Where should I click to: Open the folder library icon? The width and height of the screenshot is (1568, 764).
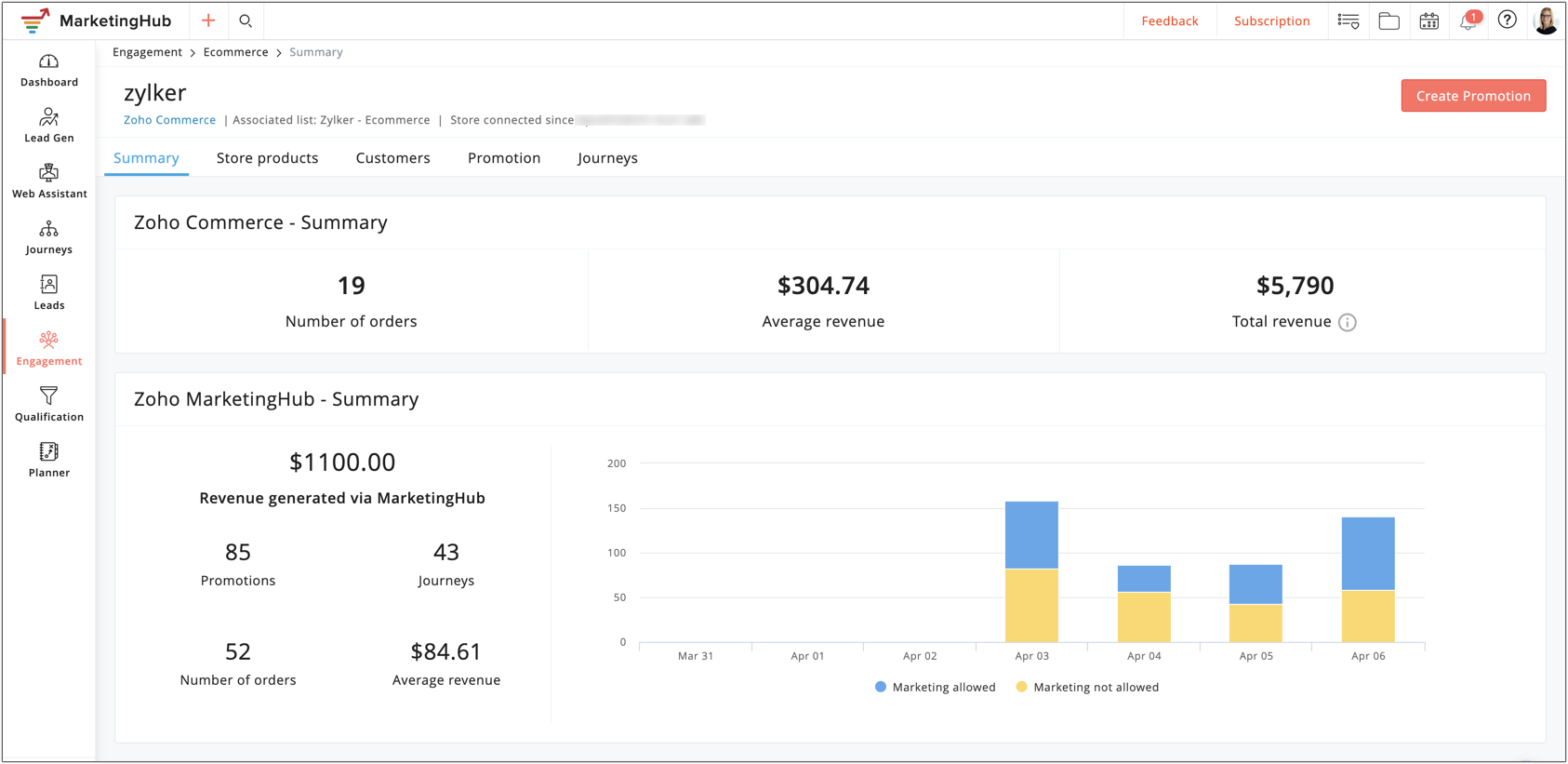[1389, 20]
